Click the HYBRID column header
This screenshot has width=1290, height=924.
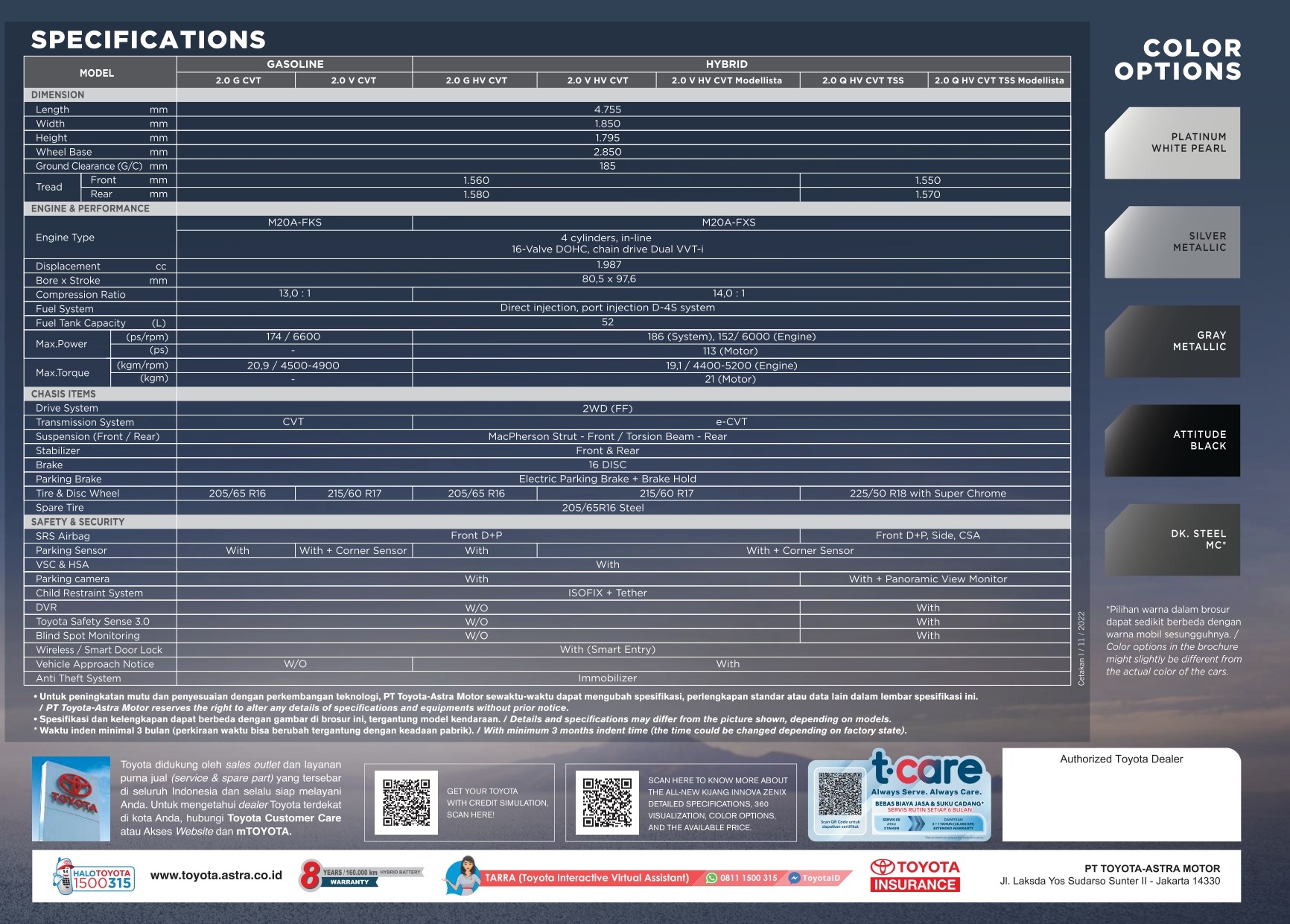[x=726, y=64]
